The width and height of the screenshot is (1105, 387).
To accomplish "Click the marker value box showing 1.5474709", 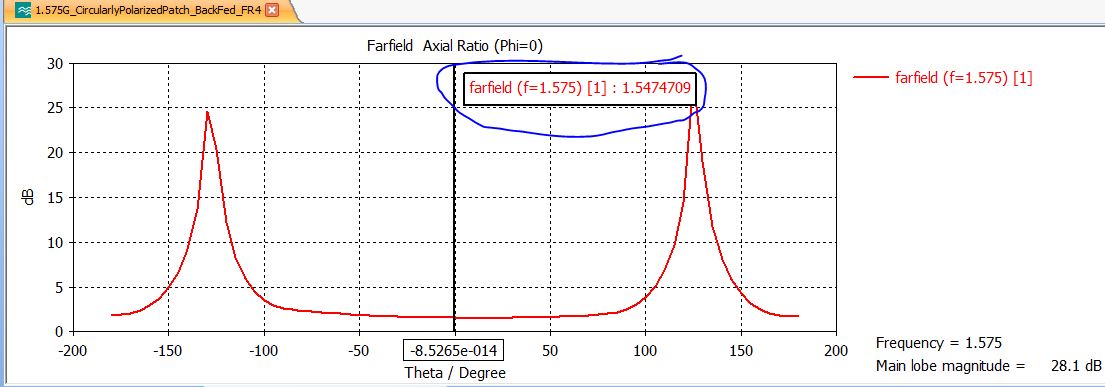I will click(x=579, y=89).
